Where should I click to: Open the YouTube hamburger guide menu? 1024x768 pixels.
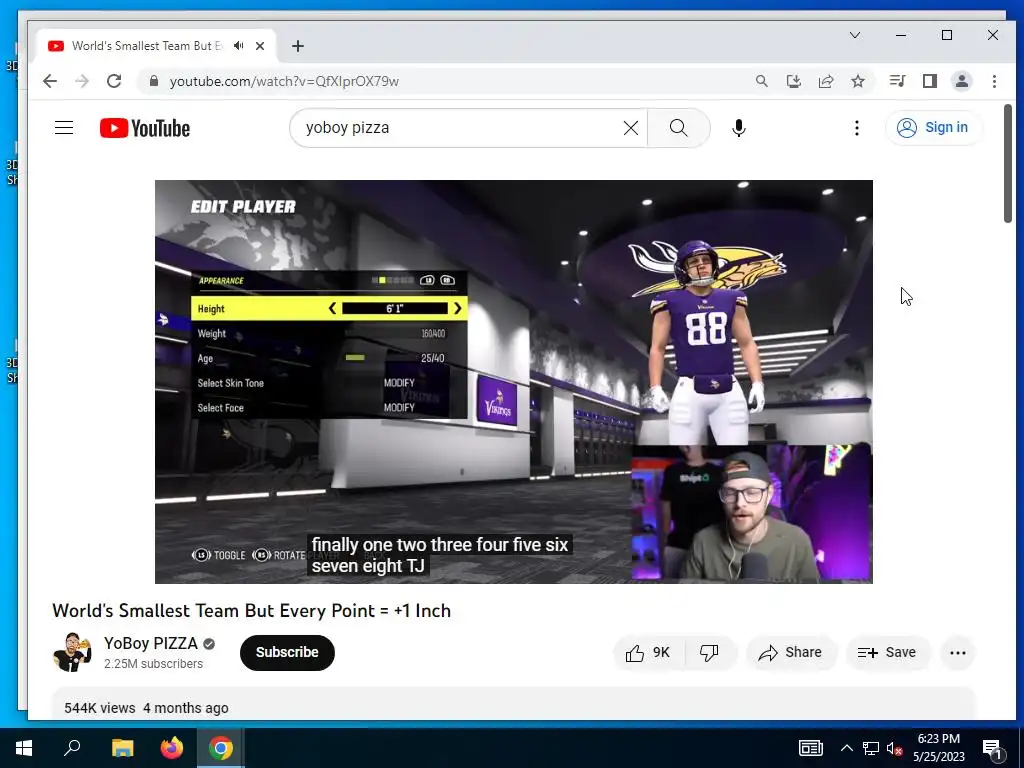coord(64,127)
